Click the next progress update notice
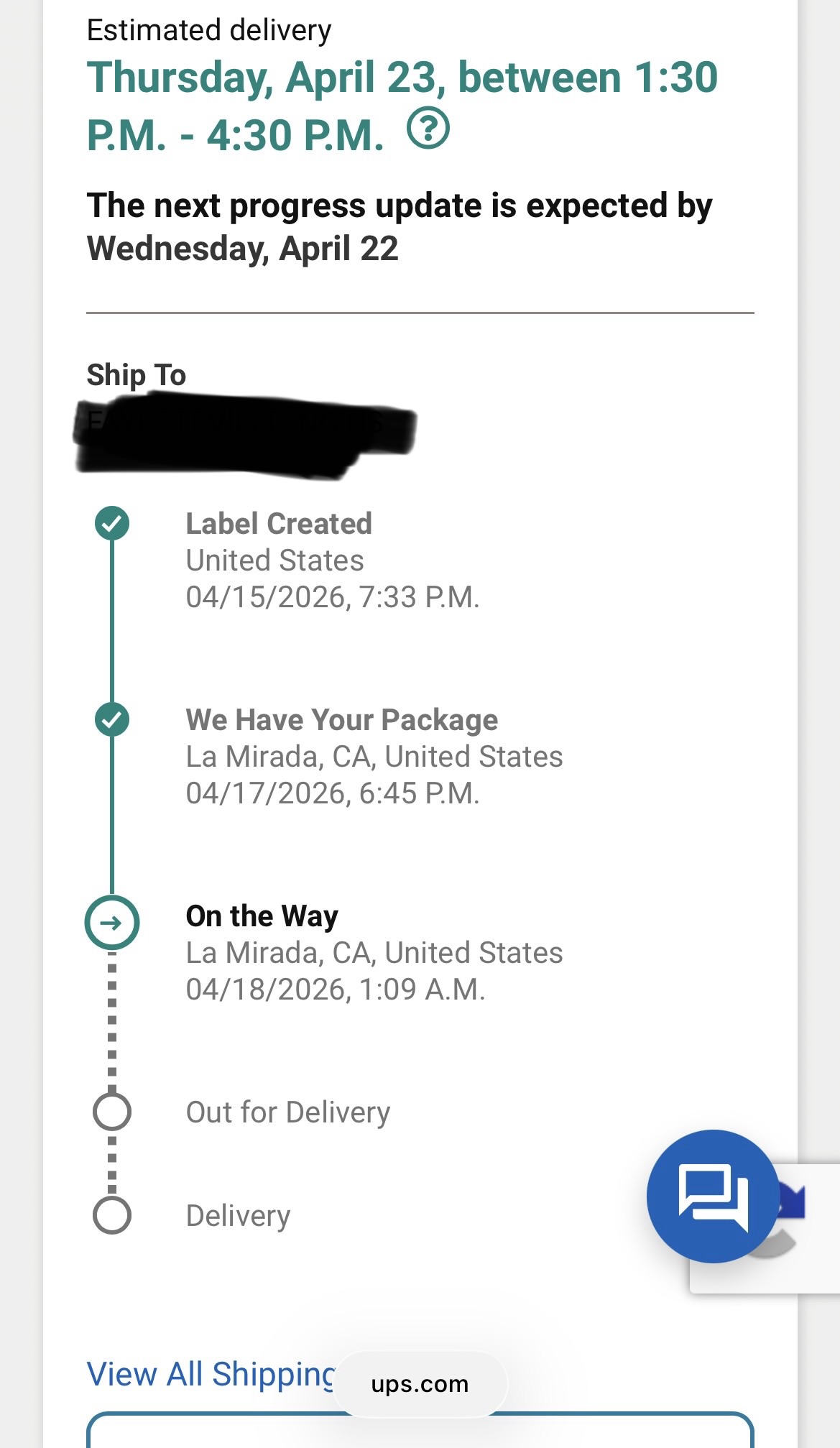The height and width of the screenshot is (1448, 840). click(x=400, y=227)
